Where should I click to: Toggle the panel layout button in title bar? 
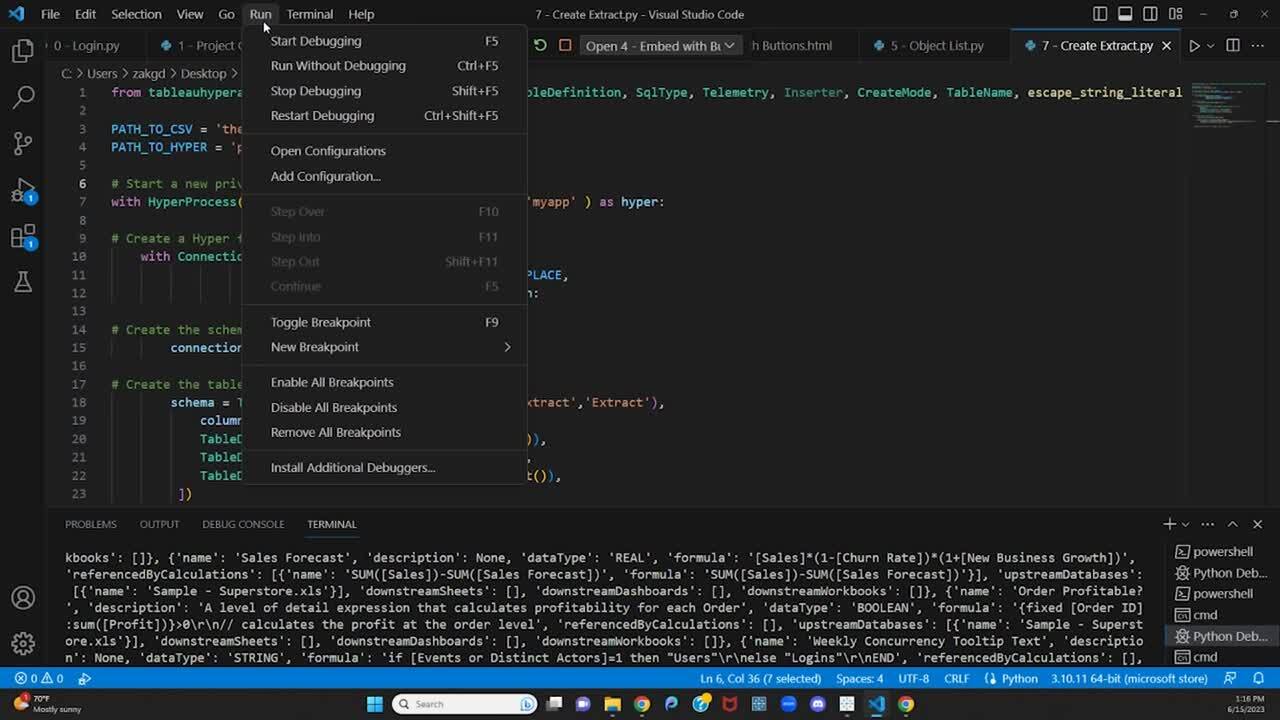tap(1125, 14)
